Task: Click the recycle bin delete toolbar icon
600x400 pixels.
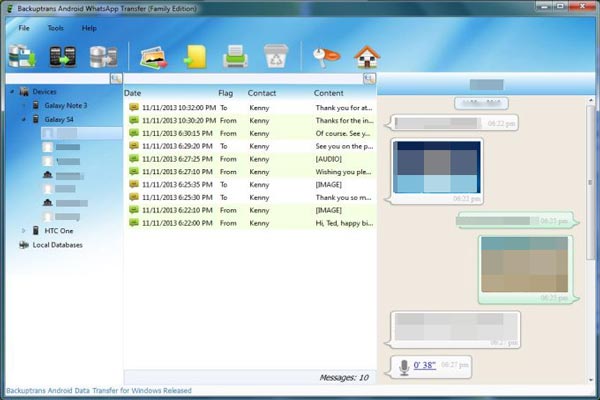Action: 276,57
